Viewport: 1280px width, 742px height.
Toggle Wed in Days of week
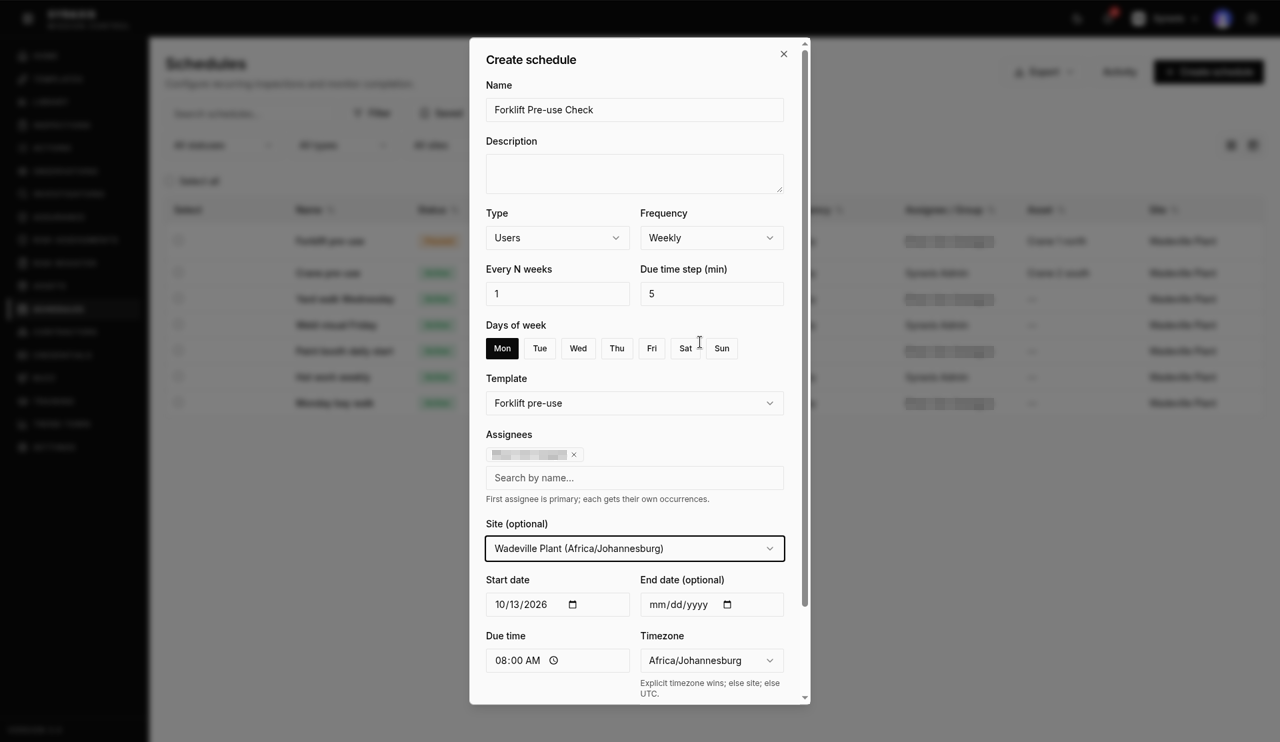[x=578, y=348]
